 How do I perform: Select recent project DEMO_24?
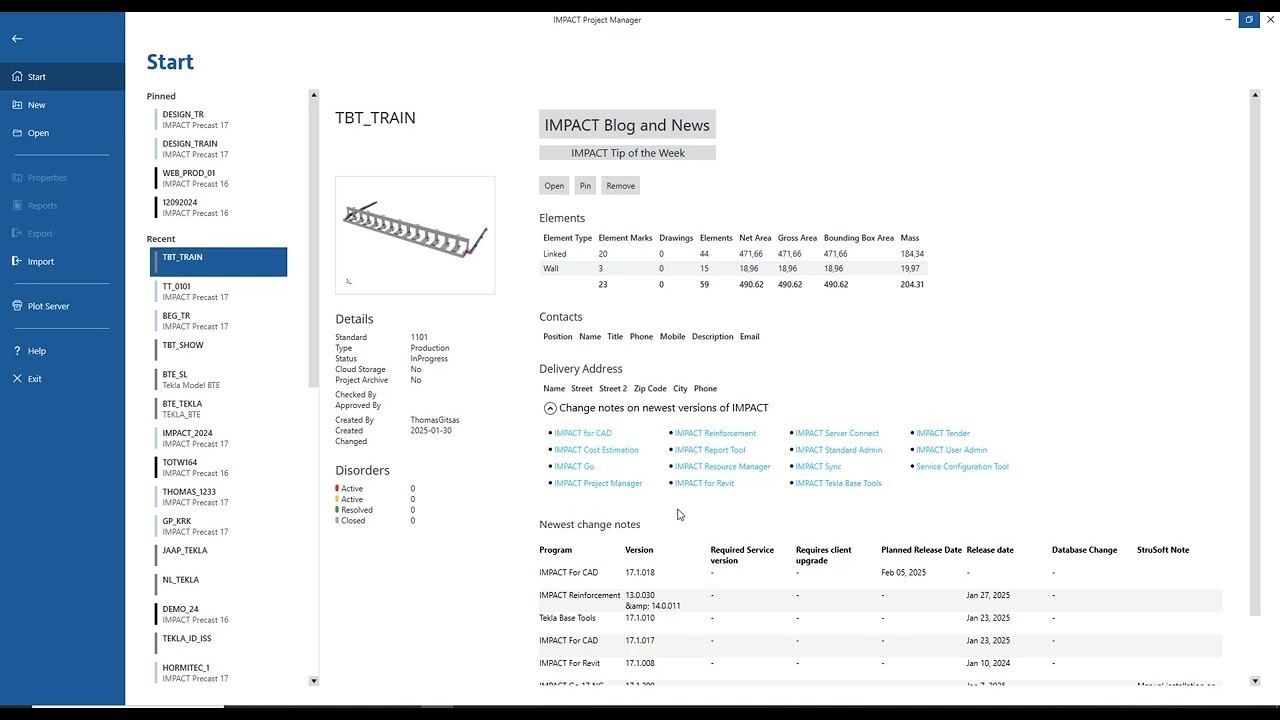218,614
